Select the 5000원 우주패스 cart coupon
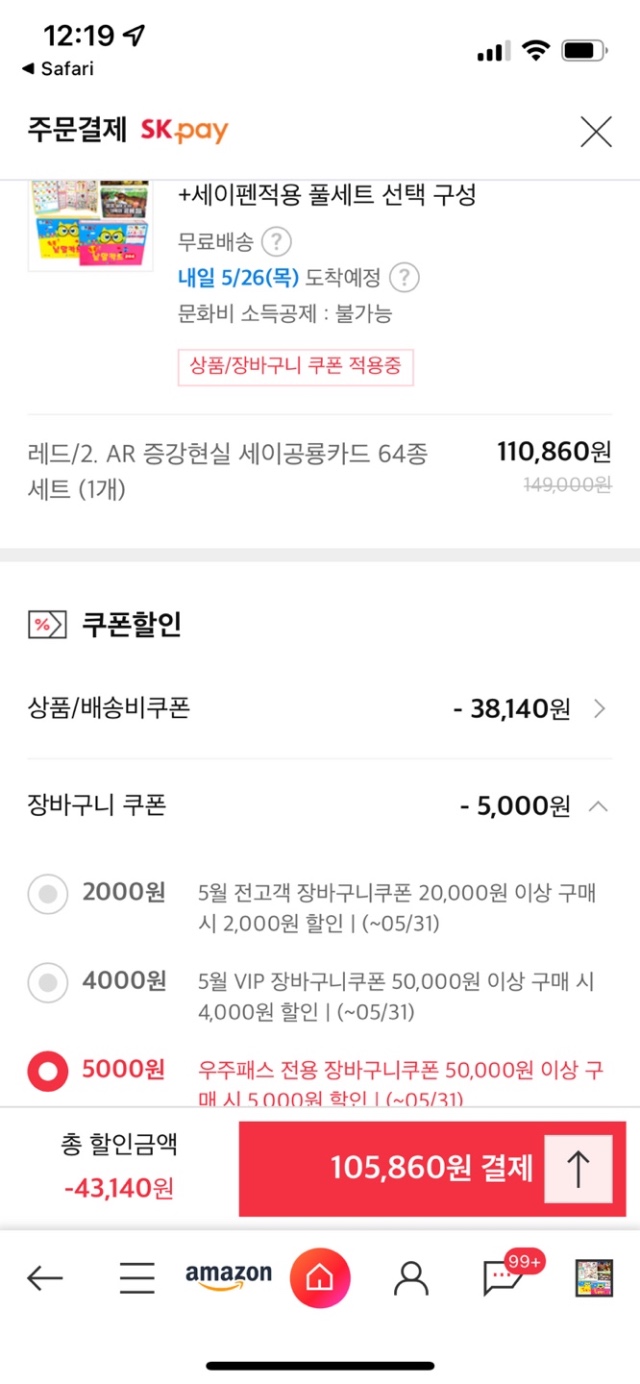 tap(48, 1072)
